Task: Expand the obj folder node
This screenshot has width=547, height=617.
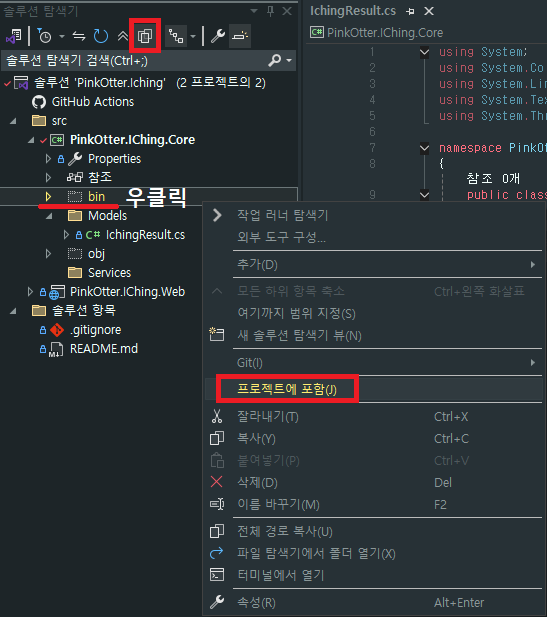Action: click(x=48, y=253)
